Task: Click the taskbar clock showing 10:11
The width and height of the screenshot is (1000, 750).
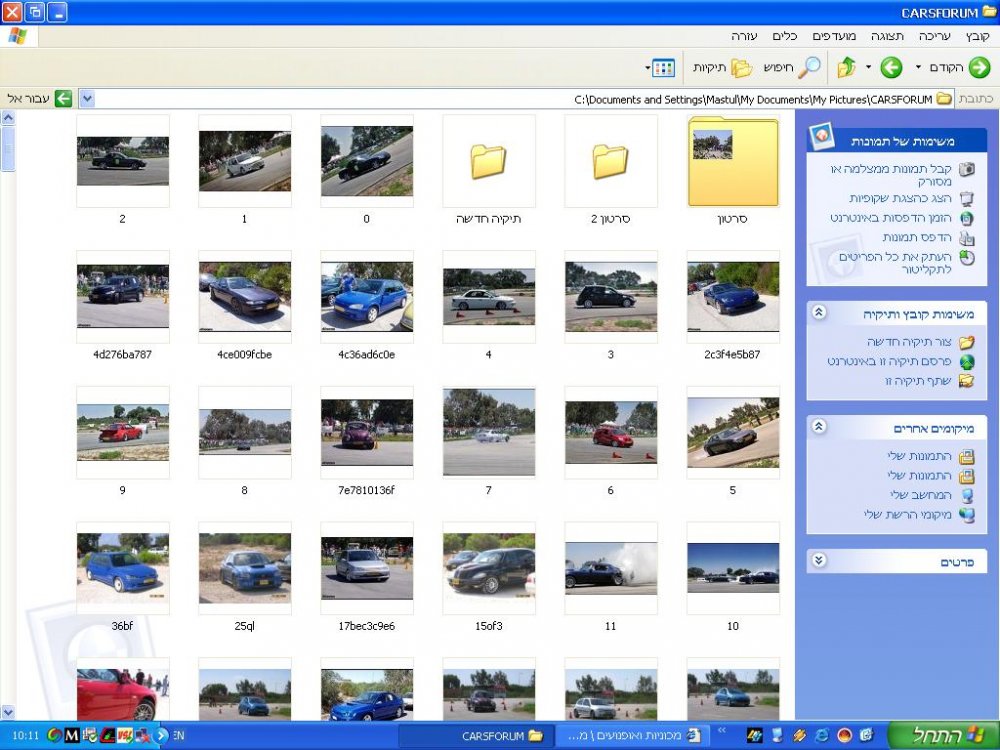Action: (x=26, y=736)
